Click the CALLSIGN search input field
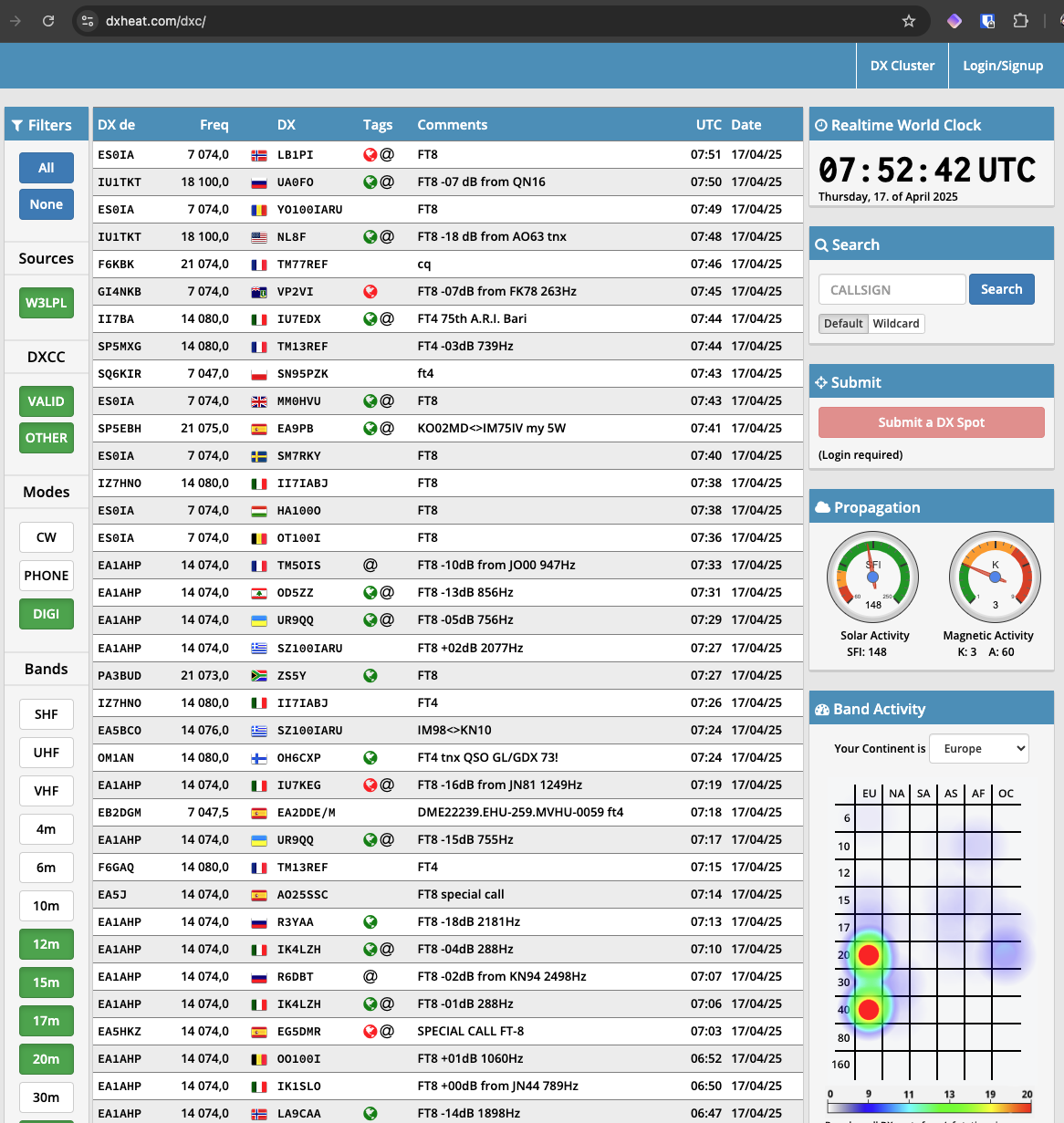 pos(892,290)
